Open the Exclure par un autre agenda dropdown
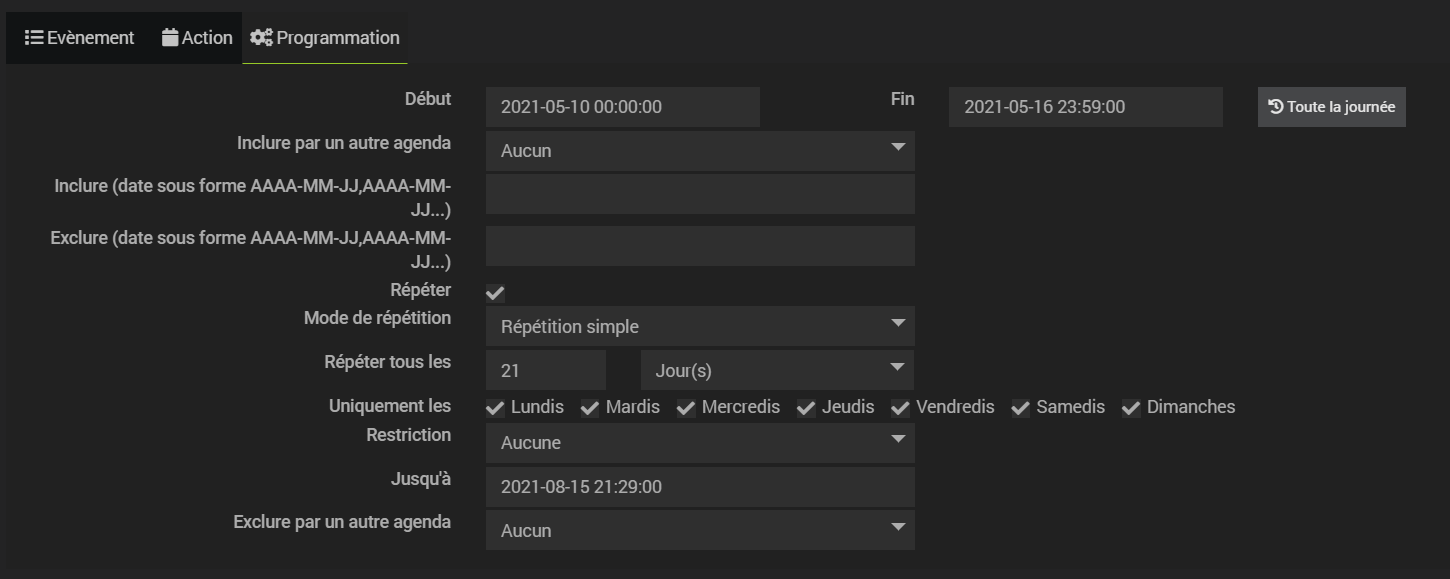This screenshot has height=579, width=1450. pyautogui.click(x=700, y=530)
